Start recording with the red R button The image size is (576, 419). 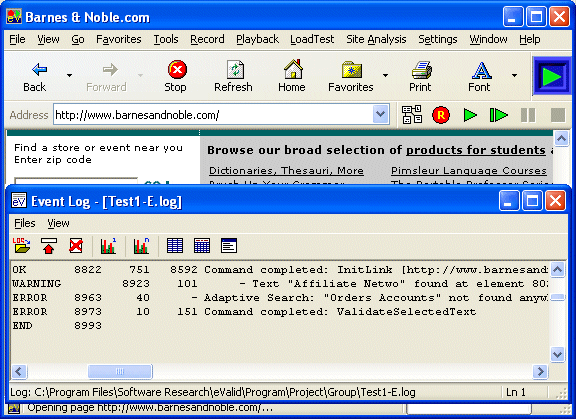[x=441, y=115]
